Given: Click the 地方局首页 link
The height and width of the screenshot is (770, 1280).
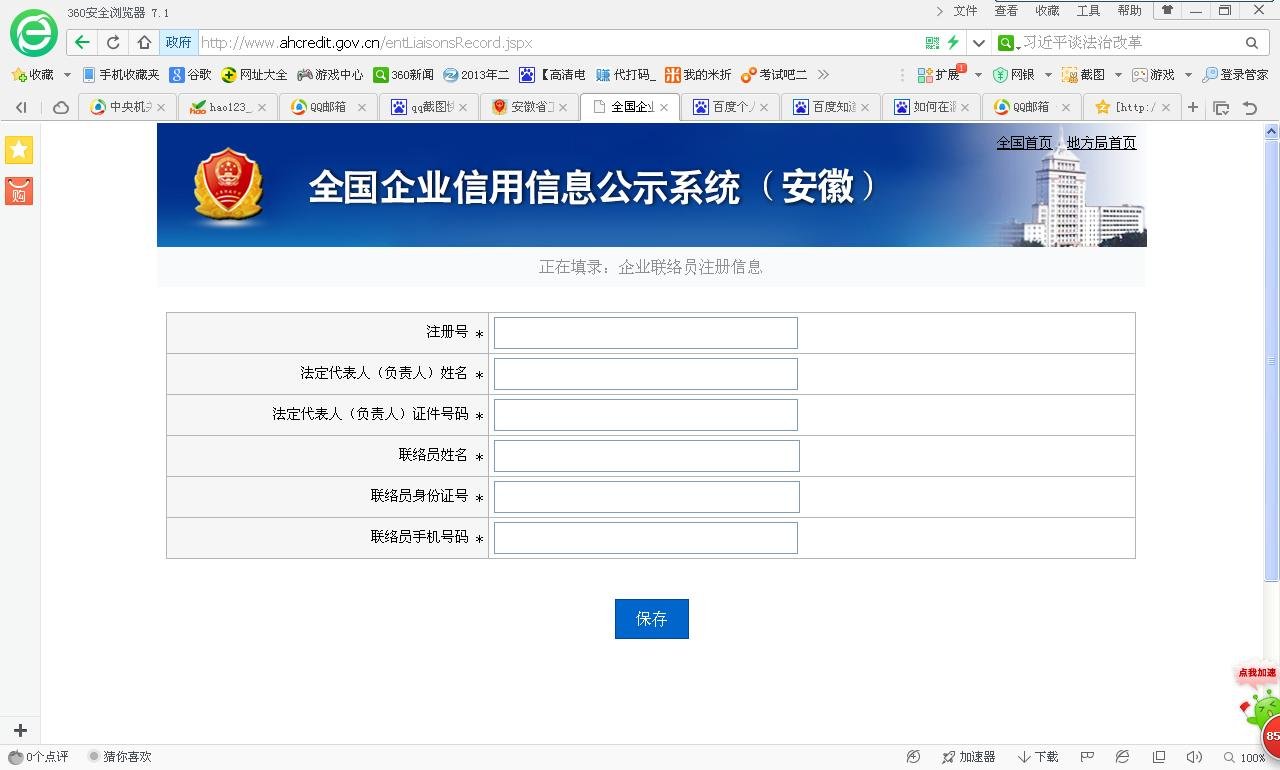Looking at the screenshot, I should point(1100,142).
